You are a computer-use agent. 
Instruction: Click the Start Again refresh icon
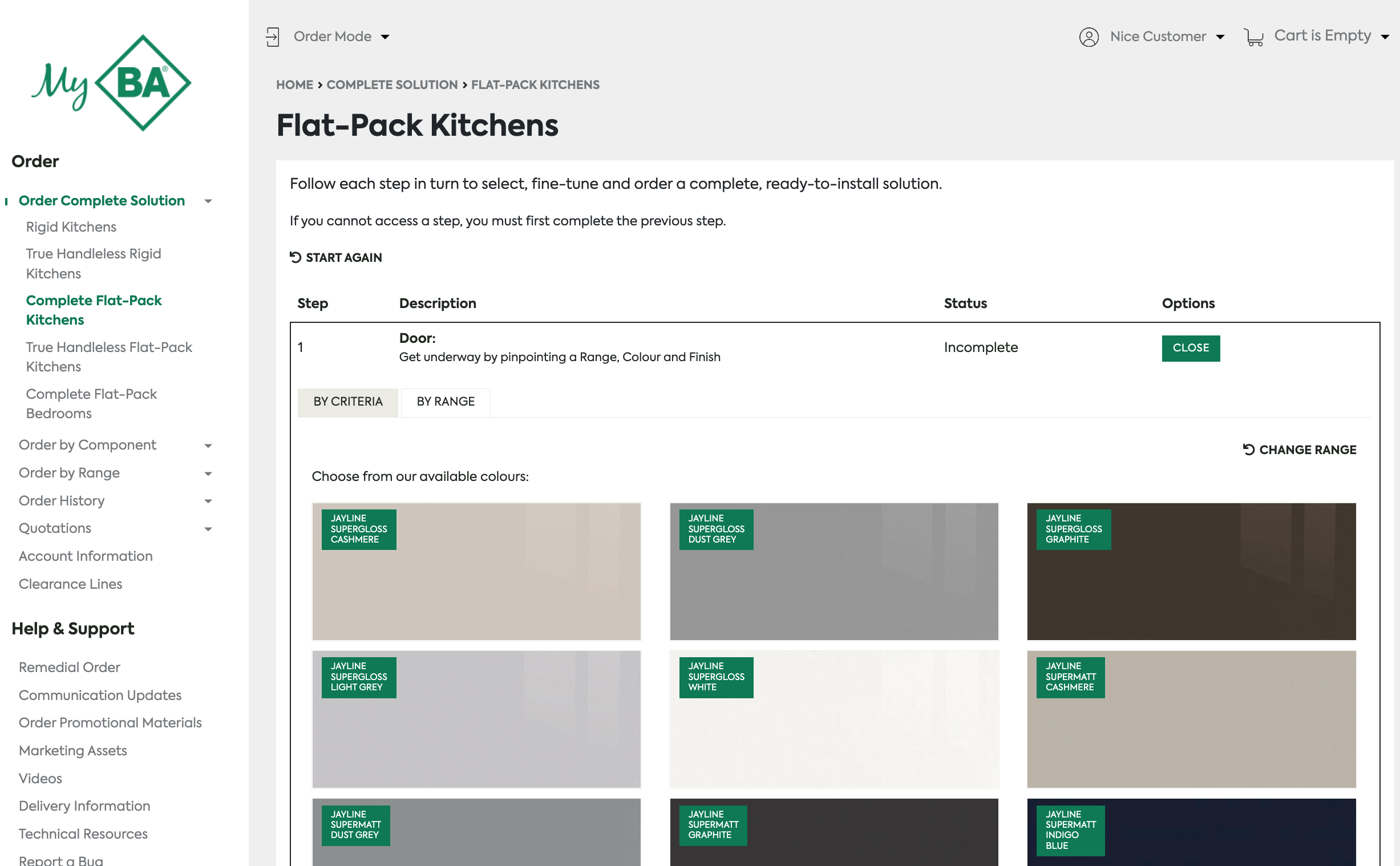pos(296,257)
